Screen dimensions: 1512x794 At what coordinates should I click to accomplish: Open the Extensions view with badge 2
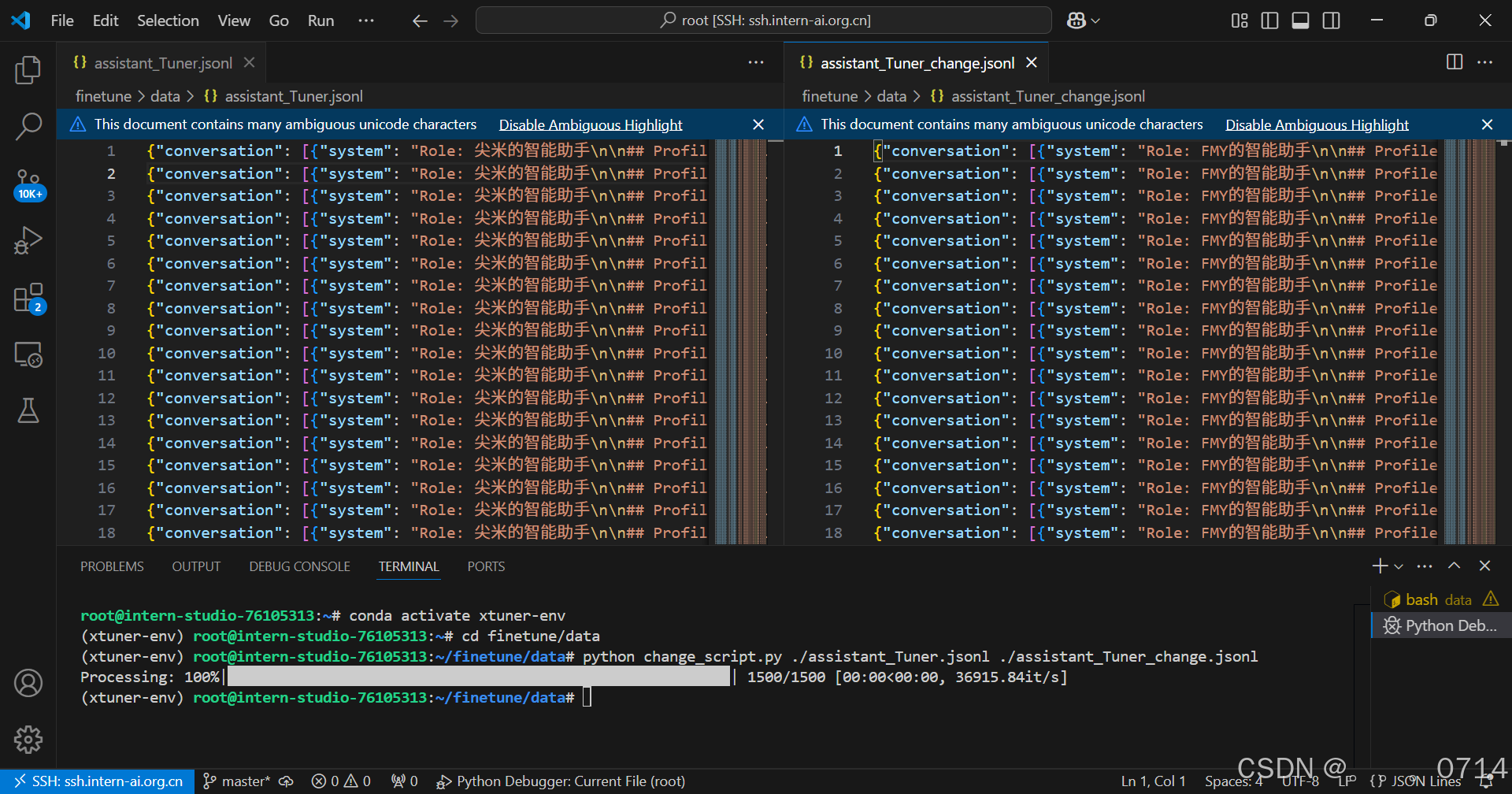click(x=29, y=299)
